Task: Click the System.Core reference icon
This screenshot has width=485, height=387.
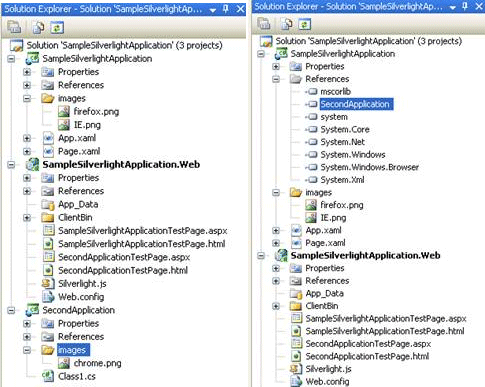Action: (x=312, y=129)
